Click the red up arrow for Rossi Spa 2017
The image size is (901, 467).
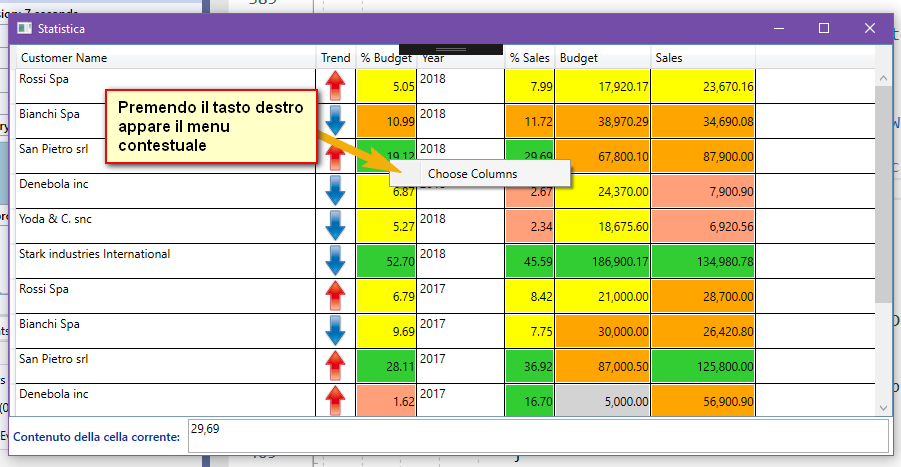(335, 295)
